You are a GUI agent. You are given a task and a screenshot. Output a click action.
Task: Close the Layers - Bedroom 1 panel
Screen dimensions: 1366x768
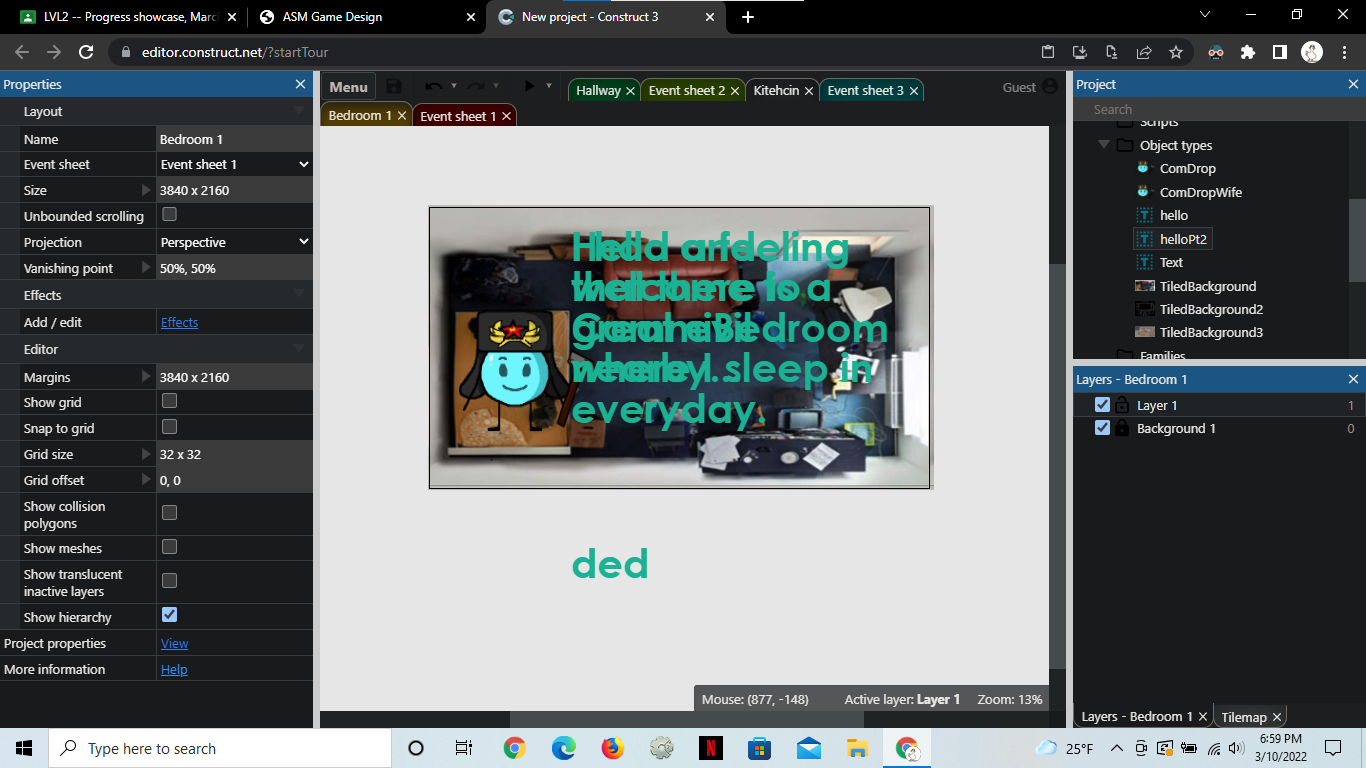1353,379
